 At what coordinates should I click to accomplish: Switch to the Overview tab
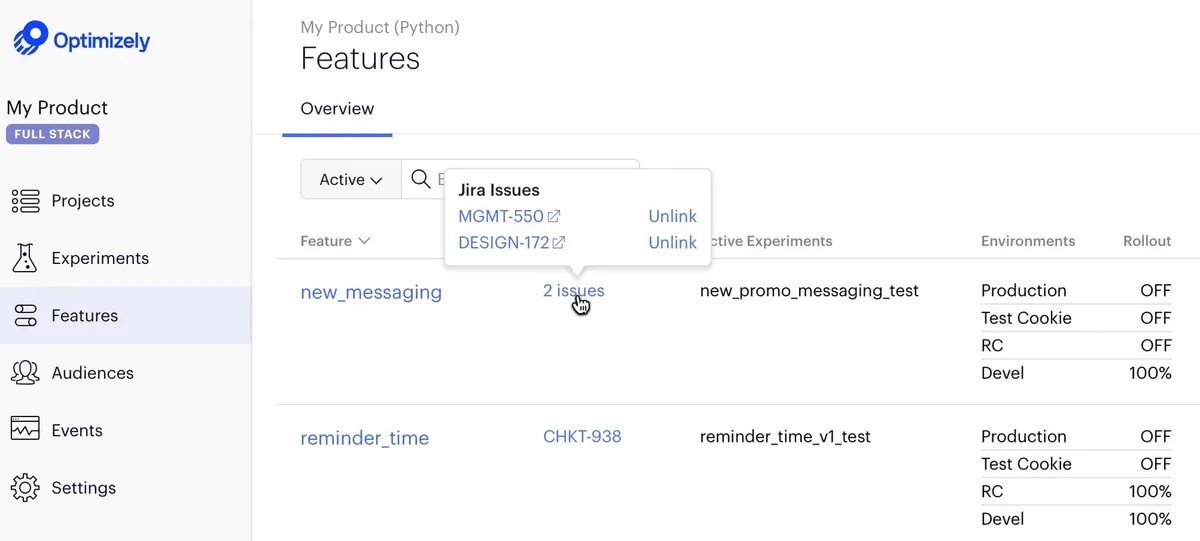point(337,109)
